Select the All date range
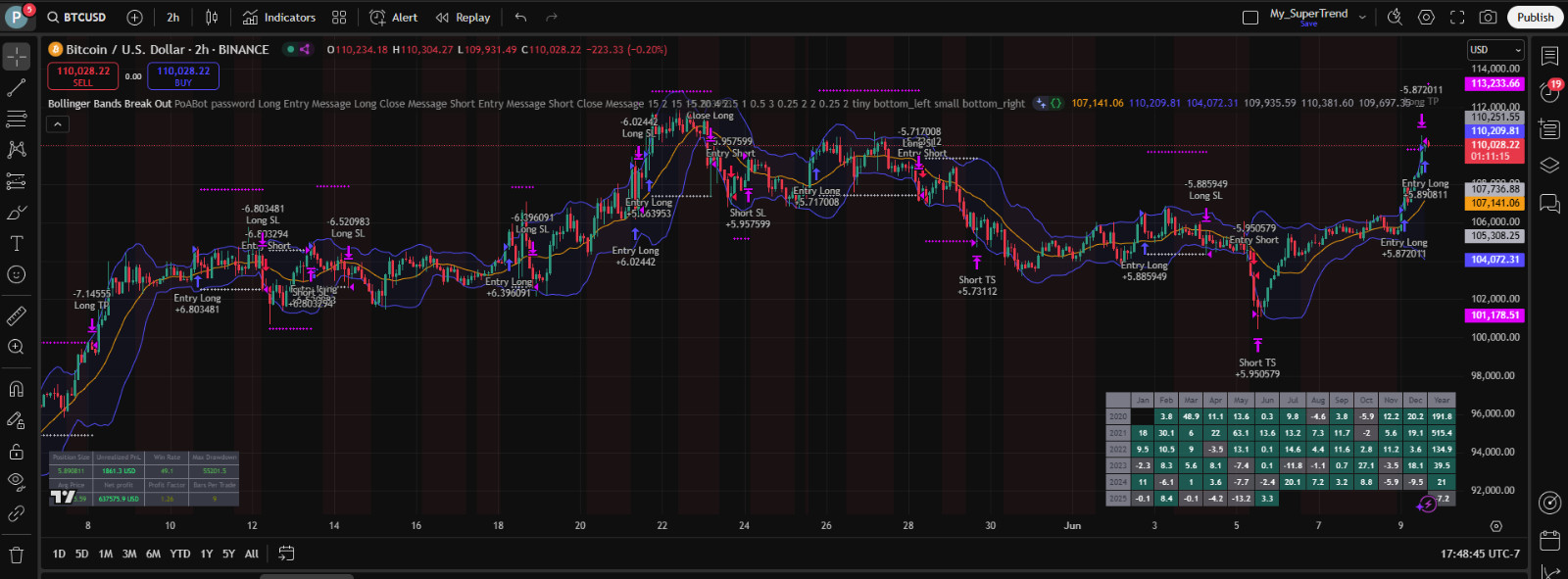1568x579 pixels. pyautogui.click(x=252, y=554)
